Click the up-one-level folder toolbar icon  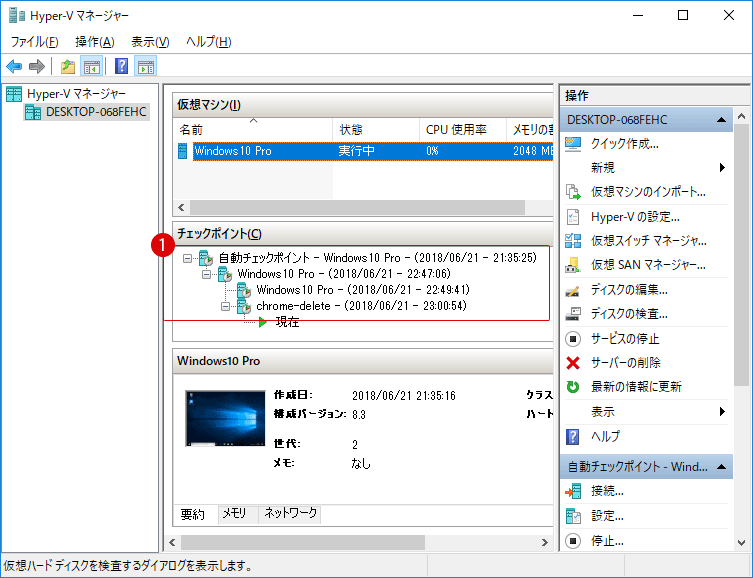[x=68, y=66]
